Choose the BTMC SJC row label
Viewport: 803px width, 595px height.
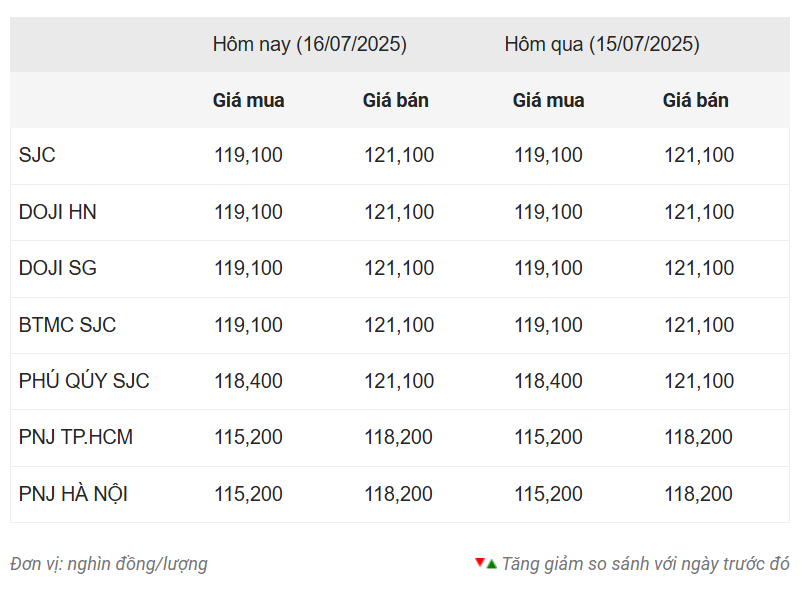click(67, 325)
